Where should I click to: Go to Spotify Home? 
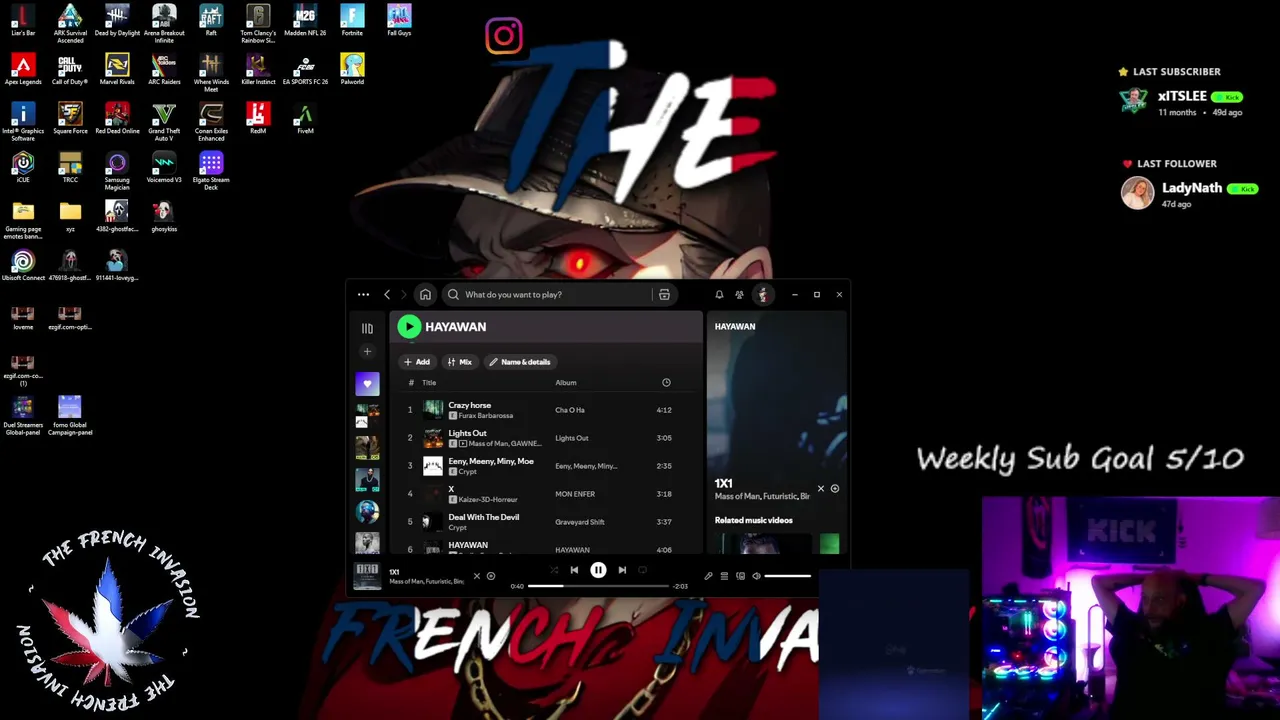pyautogui.click(x=425, y=295)
